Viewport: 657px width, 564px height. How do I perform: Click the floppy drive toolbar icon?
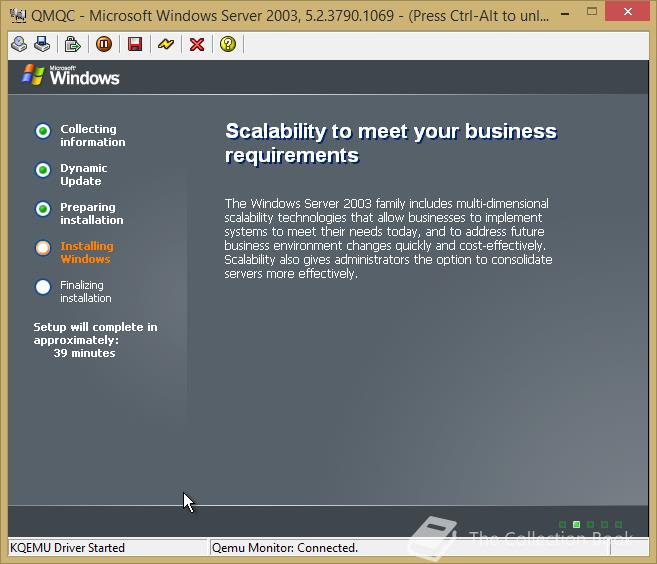click(42, 44)
